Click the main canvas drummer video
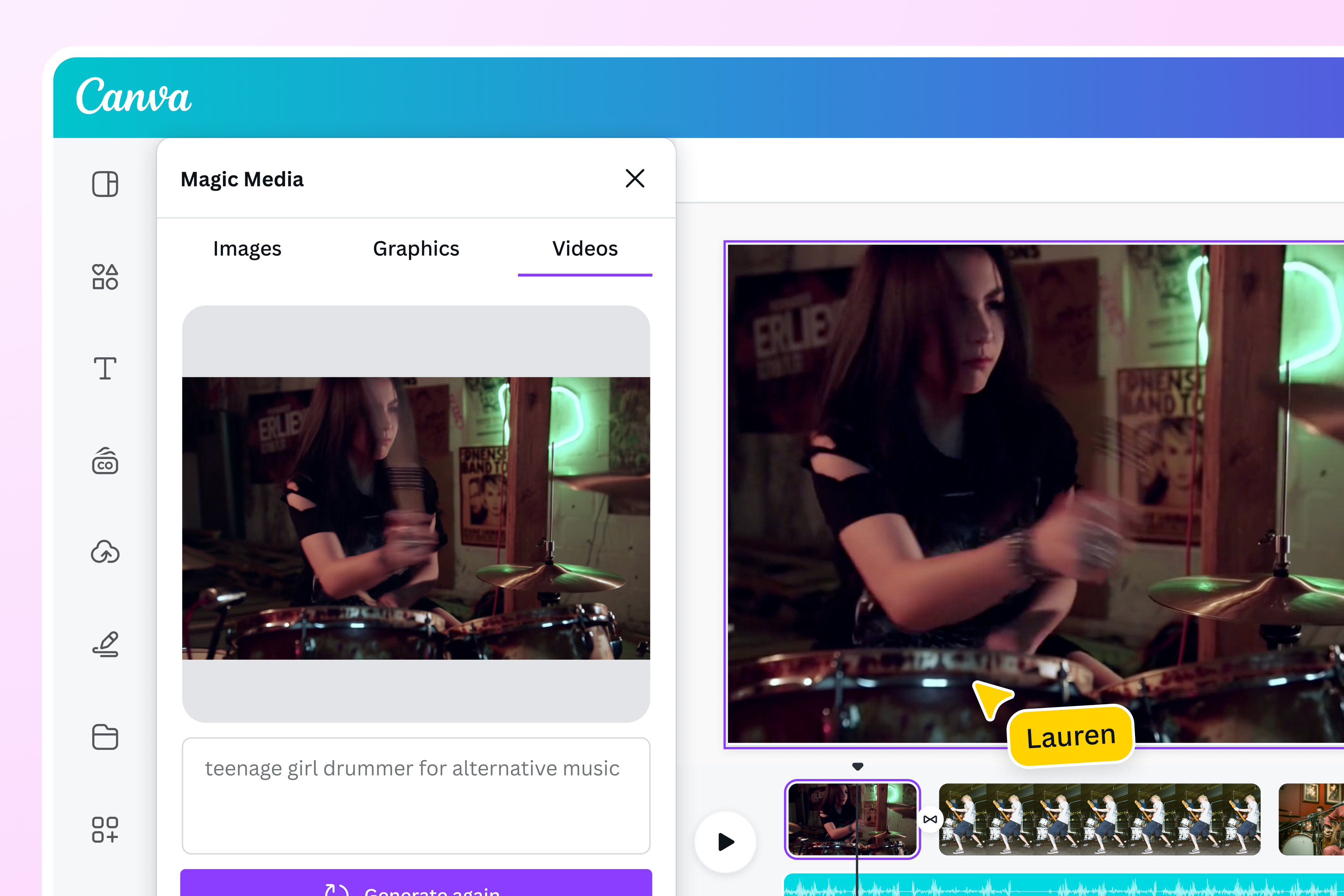1344x896 pixels. point(1034,495)
